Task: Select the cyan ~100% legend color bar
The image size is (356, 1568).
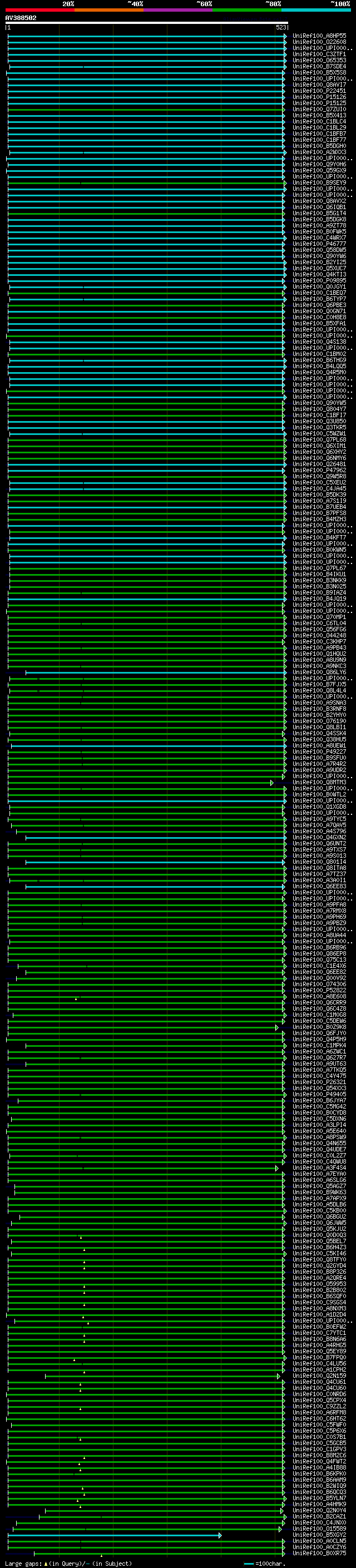Action: pos(317,10)
